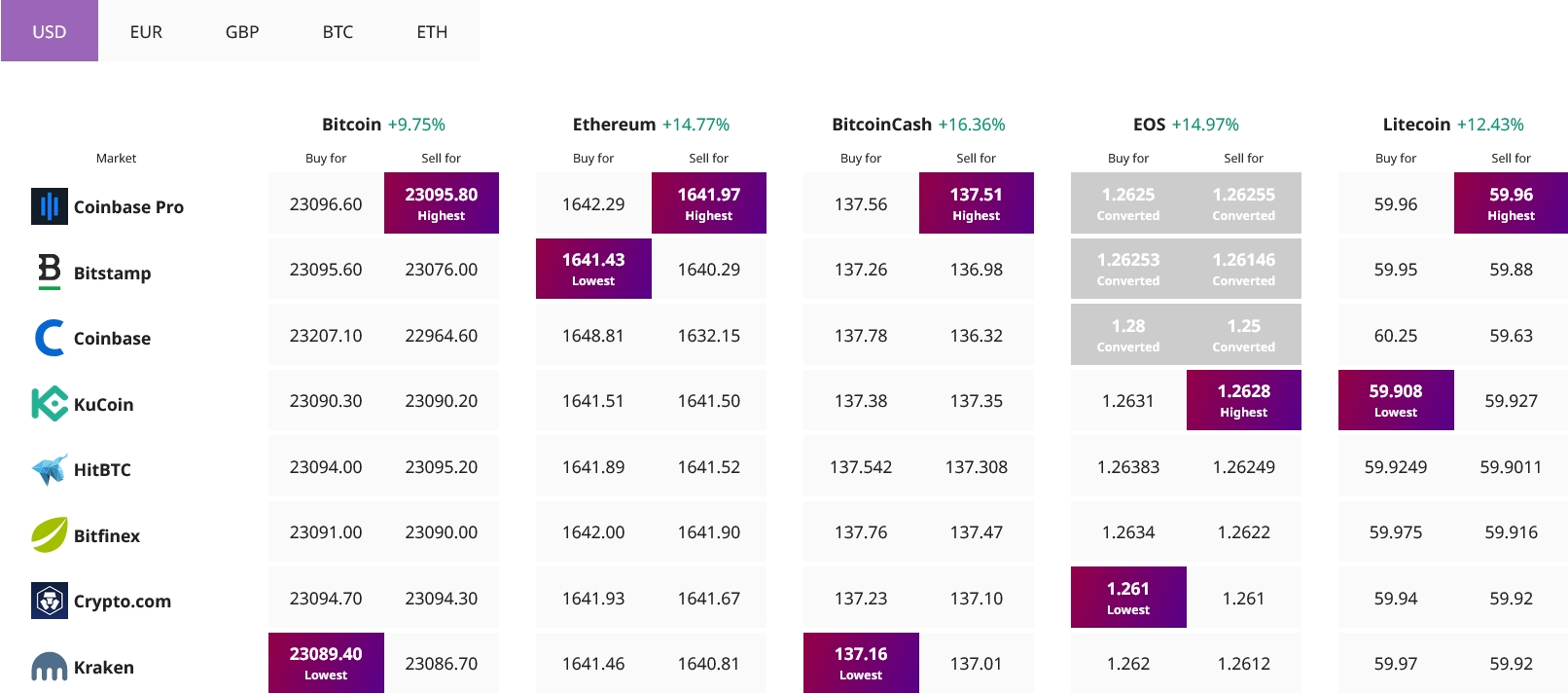Select Ethereum highest sell price 1641.97
The width and height of the screenshot is (1568, 694).
tap(709, 203)
